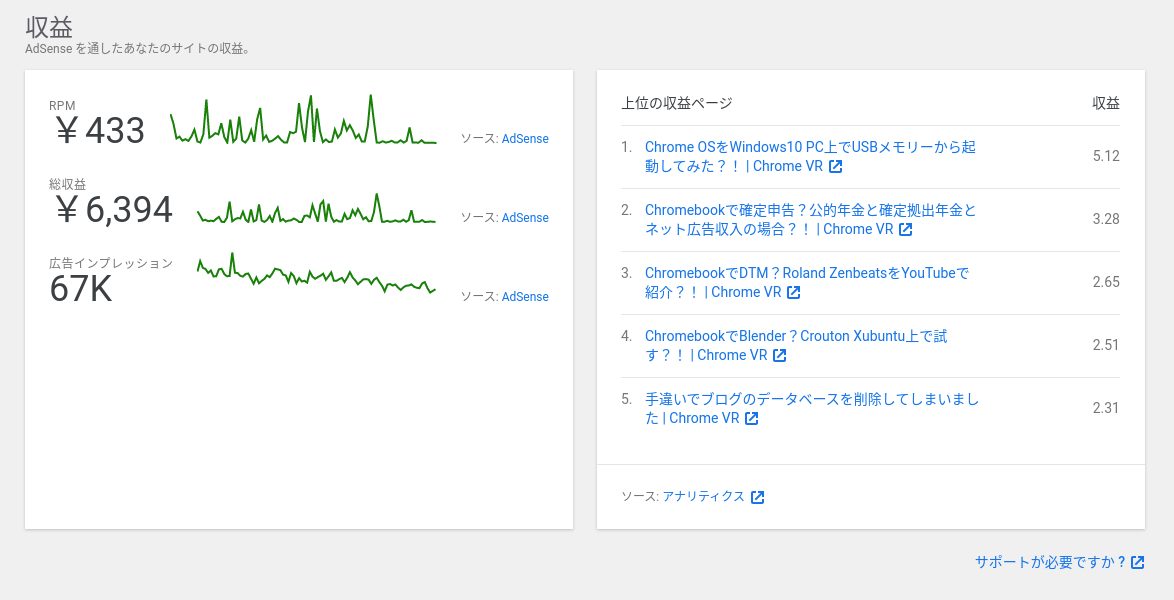This screenshot has height=600, width=1174.
Task: Open external icon beside データベース削除 article
Action: (x=752, y=418)
